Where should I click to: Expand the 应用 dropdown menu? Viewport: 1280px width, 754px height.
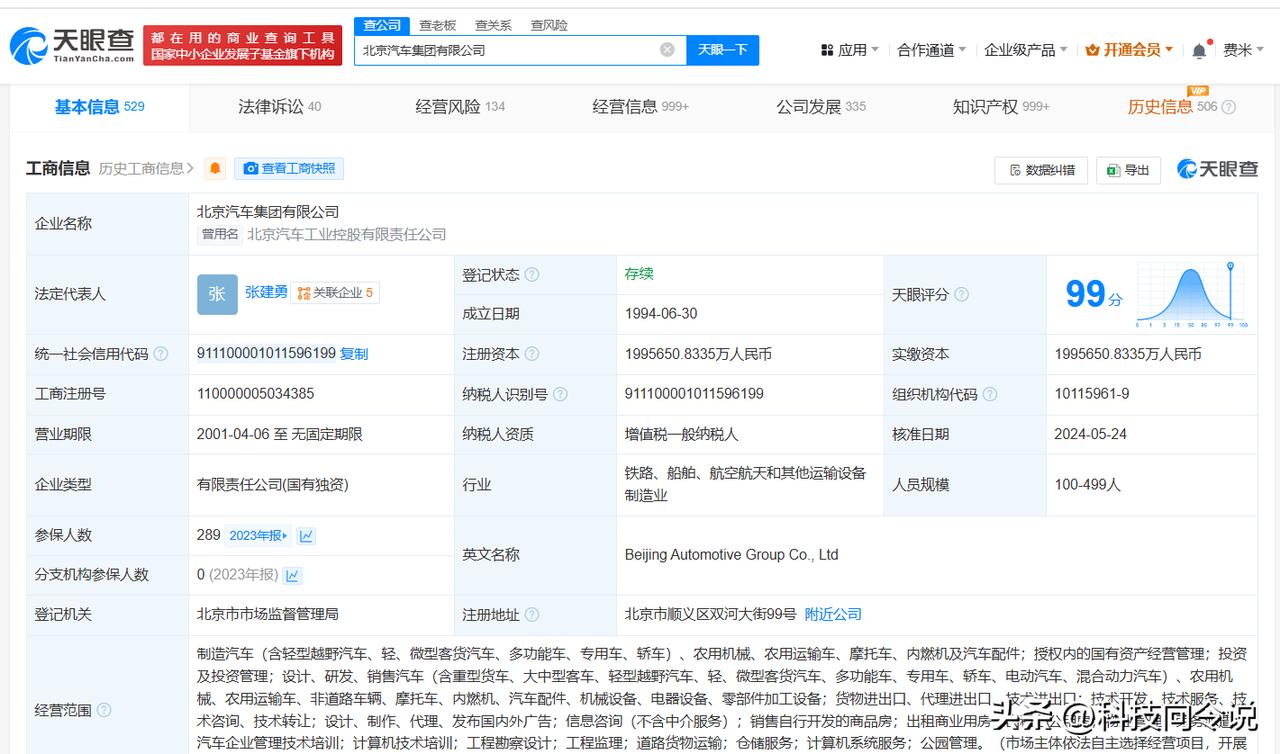tap(849, 50)
